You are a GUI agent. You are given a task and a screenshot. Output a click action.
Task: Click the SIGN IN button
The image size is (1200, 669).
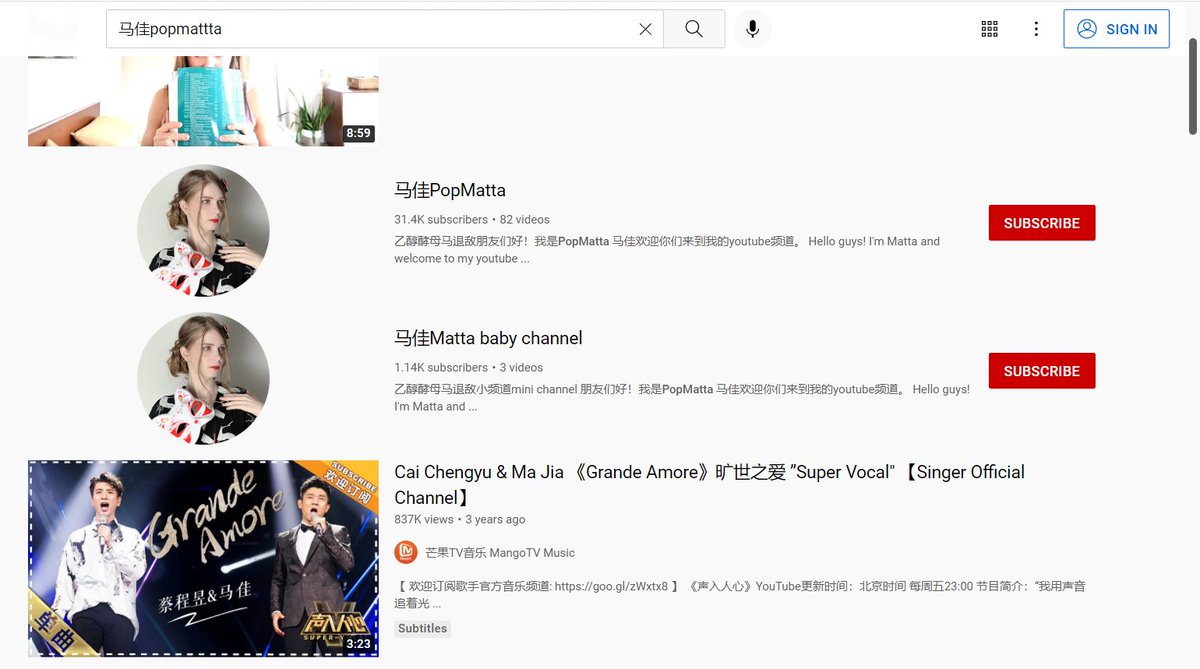point(1117,29)
